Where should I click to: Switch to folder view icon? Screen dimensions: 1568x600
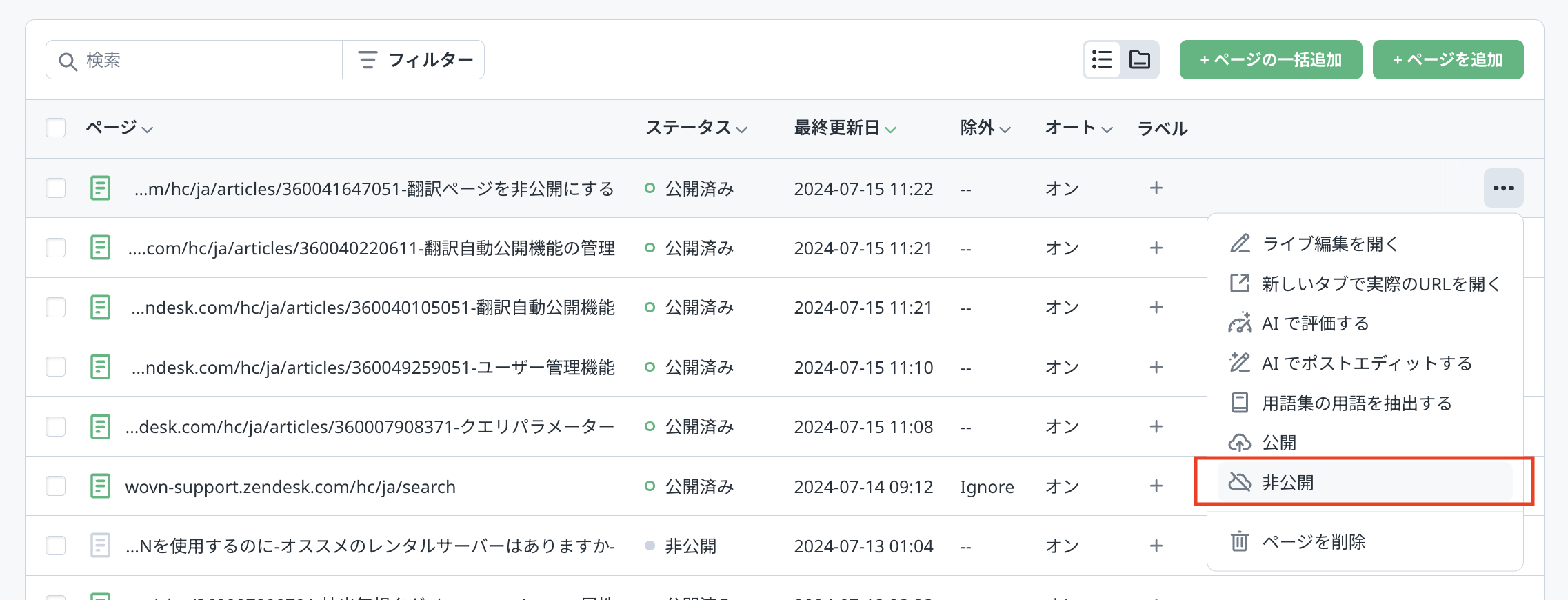click(x=1139, y=60)
